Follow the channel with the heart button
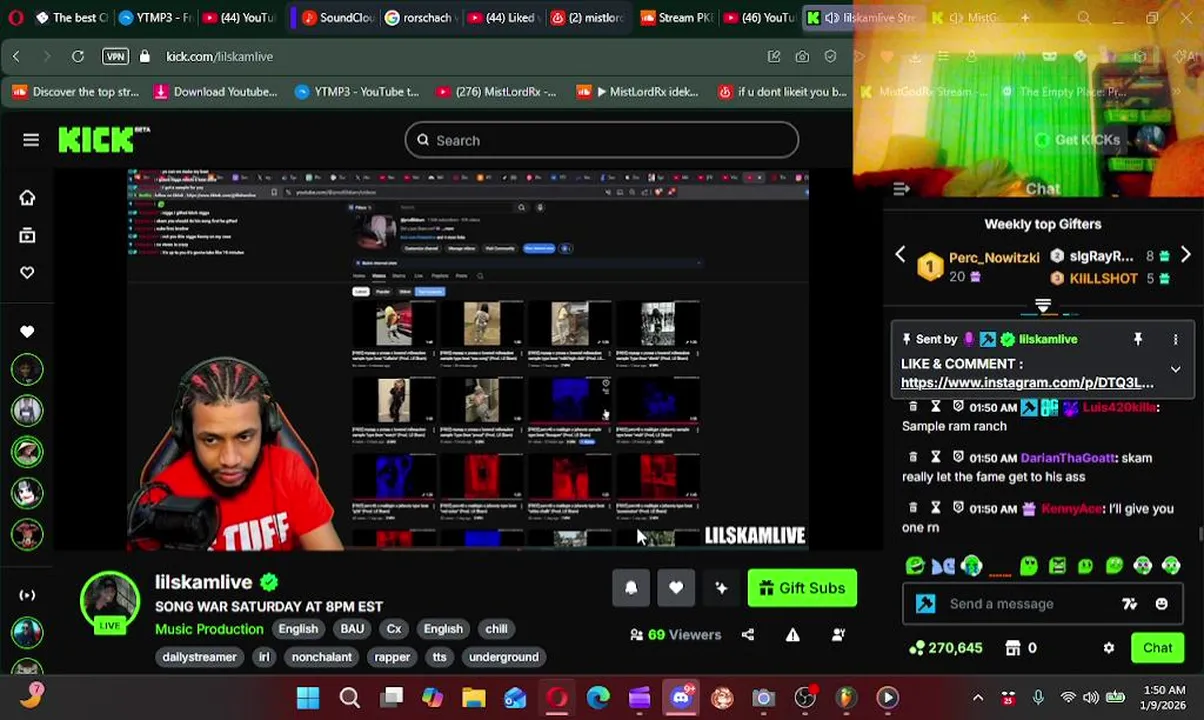 (676, 588)
